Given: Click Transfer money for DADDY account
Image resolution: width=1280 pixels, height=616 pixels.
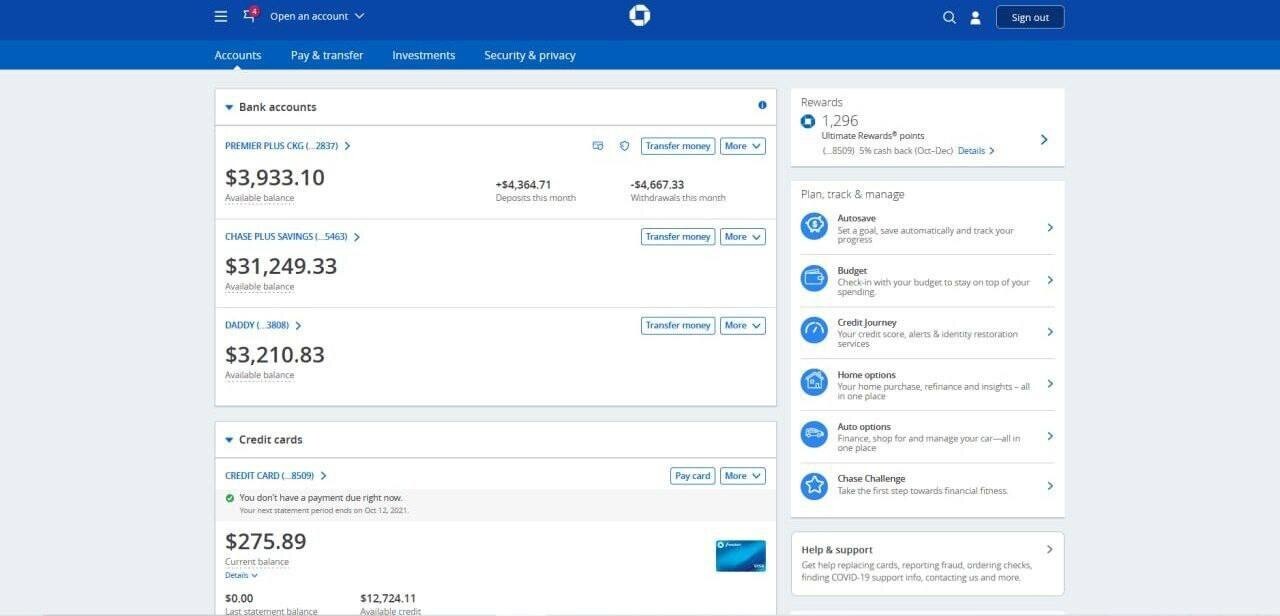Looking at the screenshot, I should click(x=678, y=325).
